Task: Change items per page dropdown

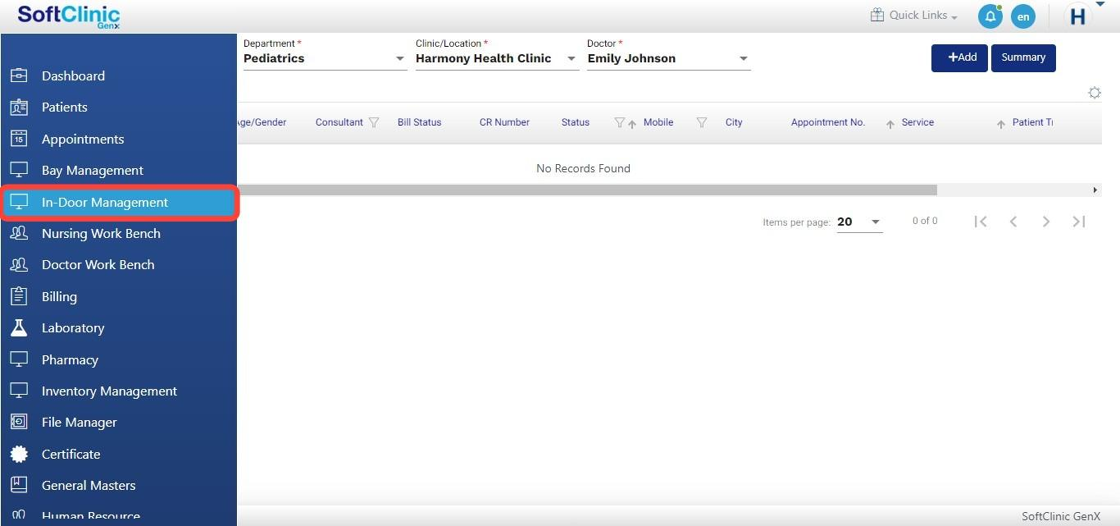Action: (859, 222)
